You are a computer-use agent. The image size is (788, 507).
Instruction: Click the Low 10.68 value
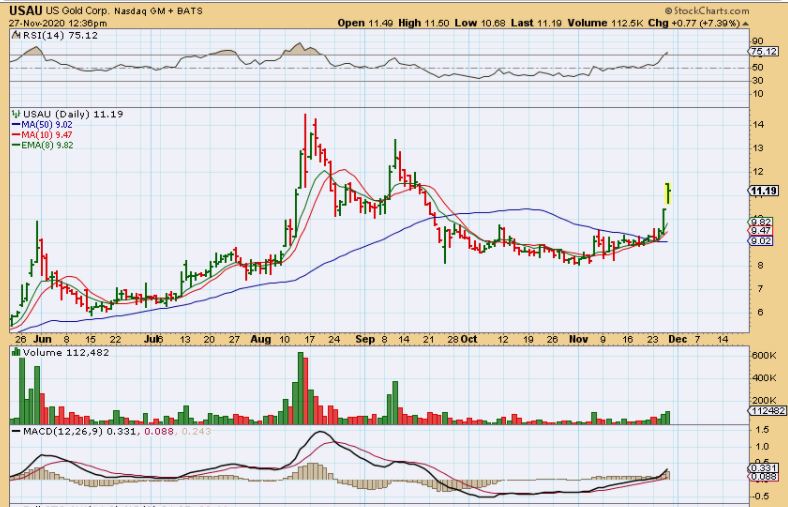coord(480,23)
